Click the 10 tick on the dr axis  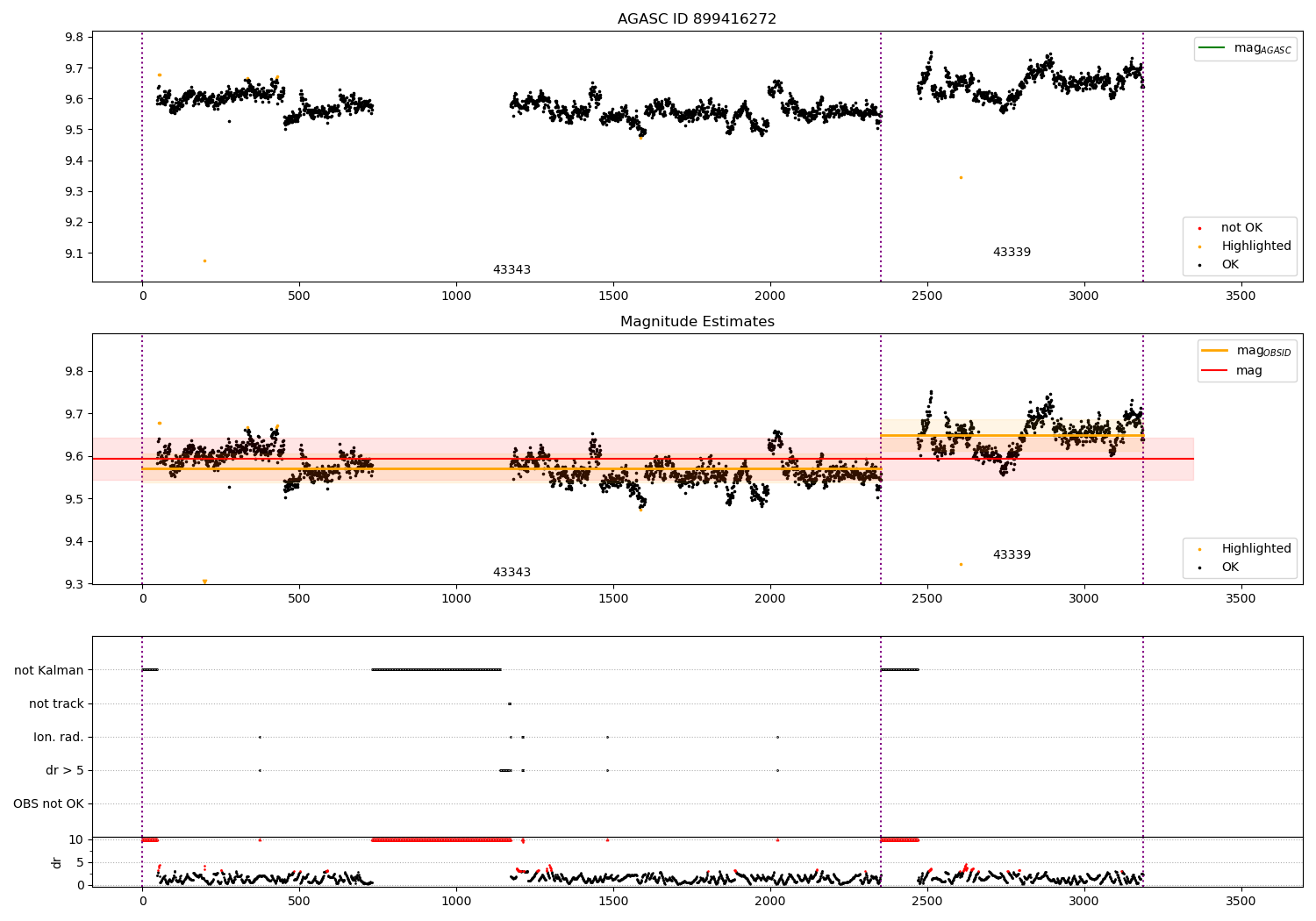(x=76, y=839)
